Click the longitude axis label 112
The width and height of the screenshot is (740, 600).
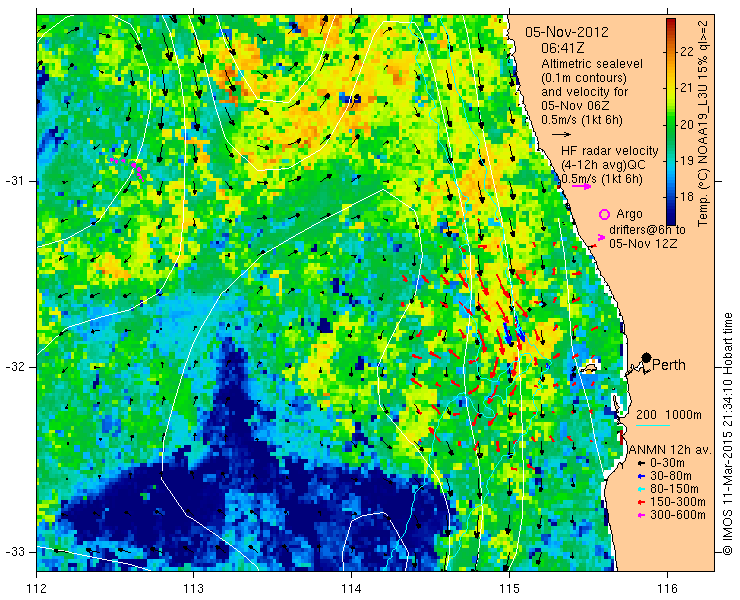(x=37, y=589)
